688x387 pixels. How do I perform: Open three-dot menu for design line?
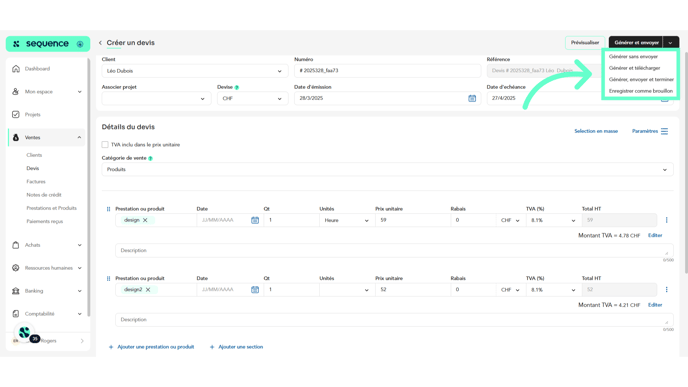(x=666, y=220)
